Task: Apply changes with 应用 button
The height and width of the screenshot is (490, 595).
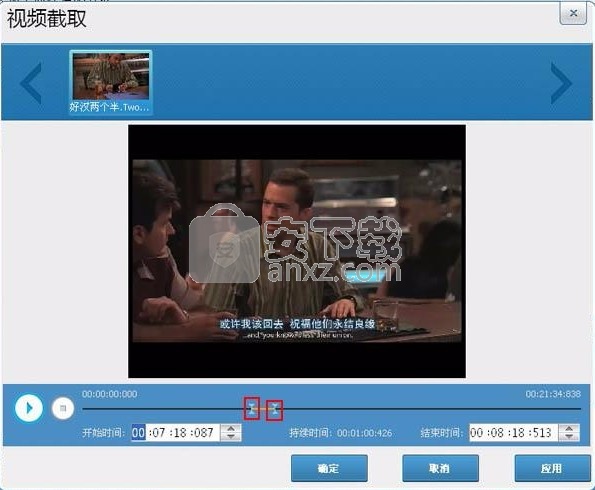Action: [552, 468]
